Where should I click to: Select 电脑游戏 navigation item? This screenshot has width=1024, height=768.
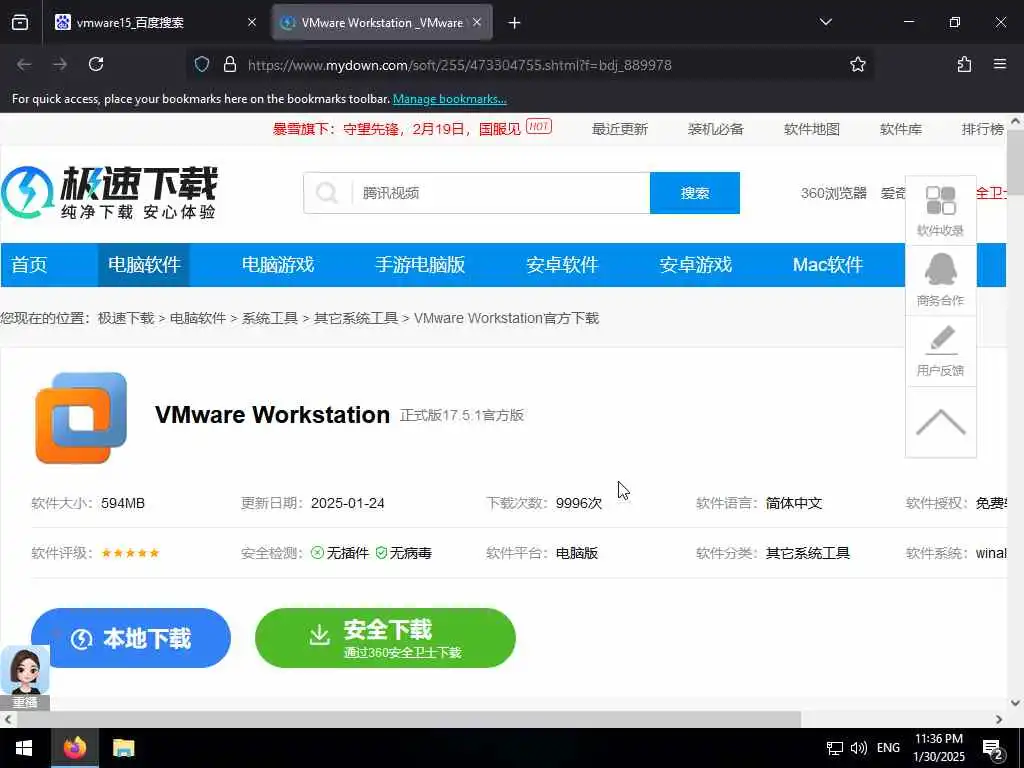(x=278, y=264)
